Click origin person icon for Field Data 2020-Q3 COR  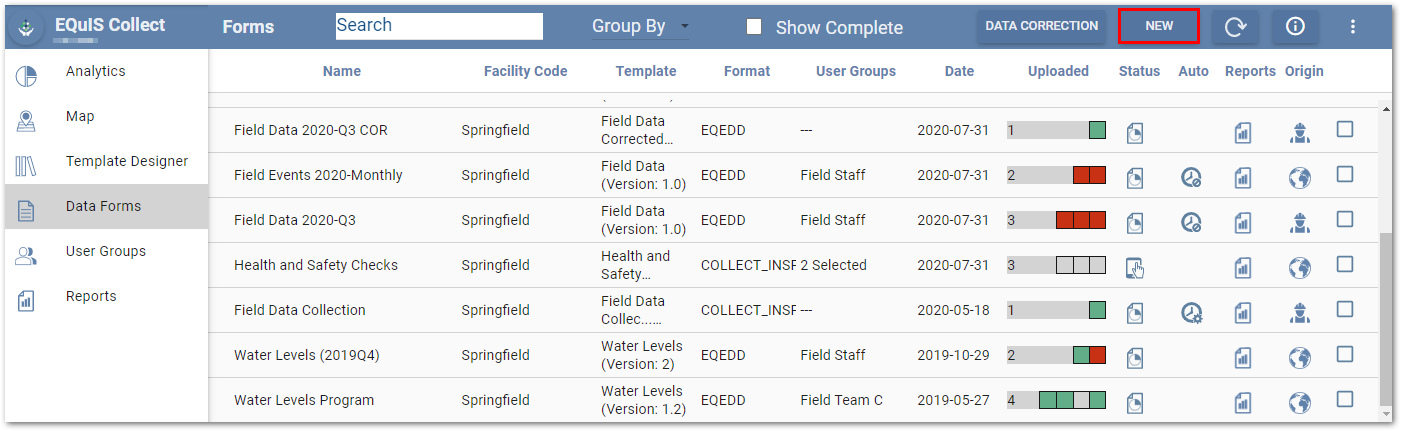1299,132
